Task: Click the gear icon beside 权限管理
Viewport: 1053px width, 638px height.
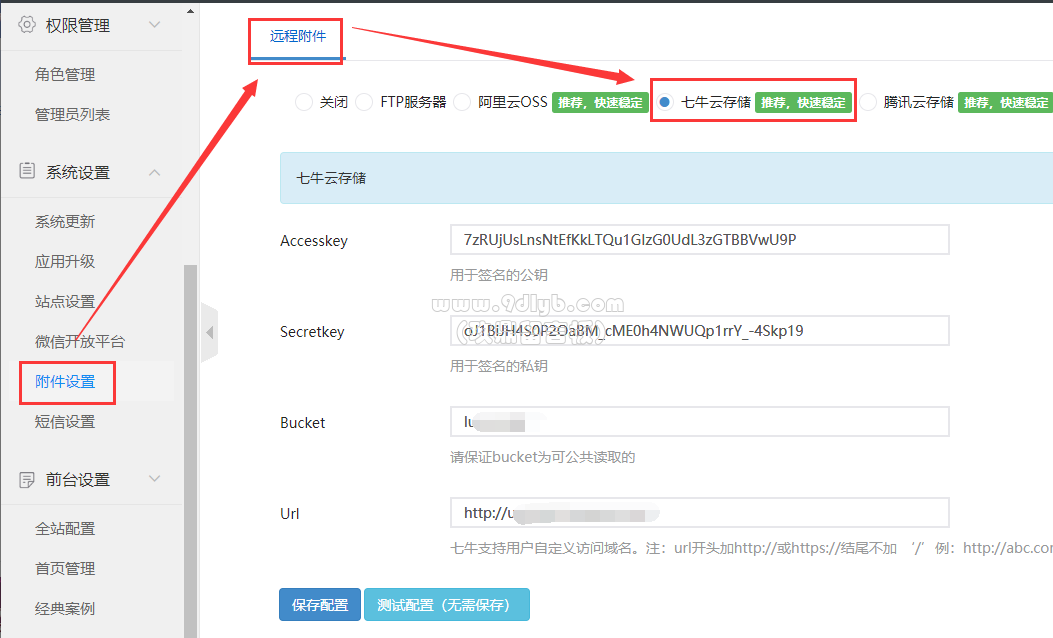Action: tap(27, 25)
